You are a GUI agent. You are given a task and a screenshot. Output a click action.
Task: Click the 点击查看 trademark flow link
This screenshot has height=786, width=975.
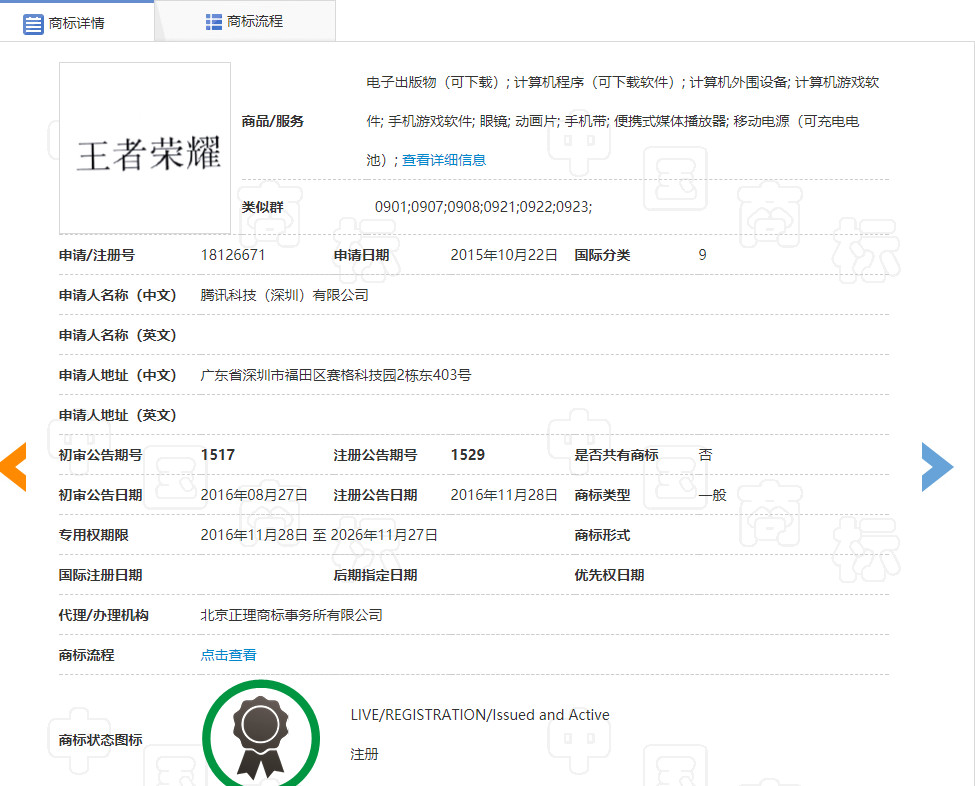[228, 655]
